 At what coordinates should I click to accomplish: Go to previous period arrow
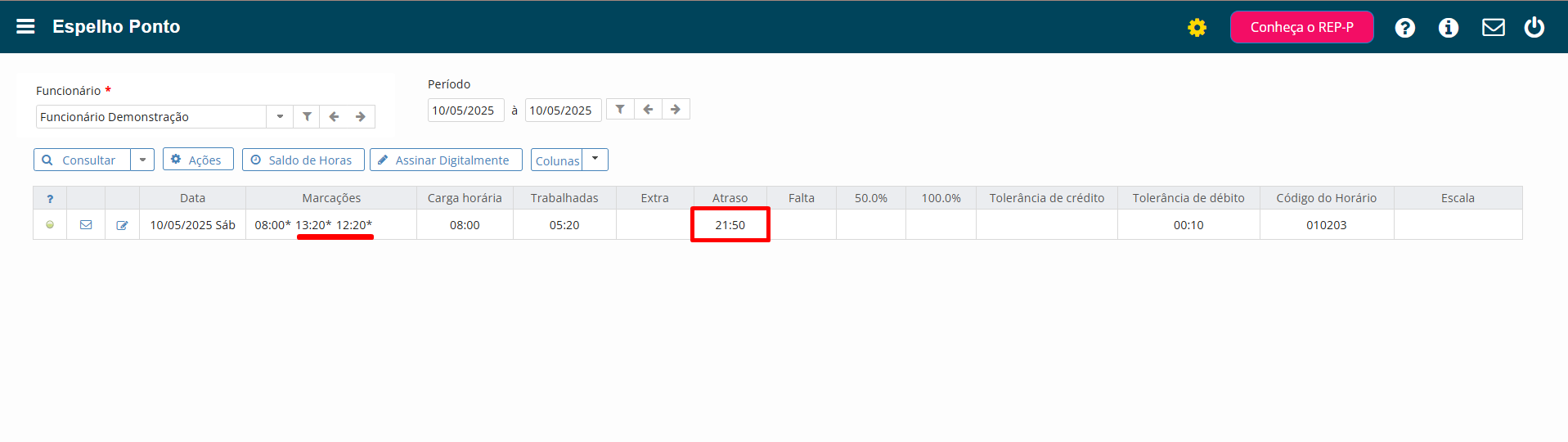pos(648,110)
